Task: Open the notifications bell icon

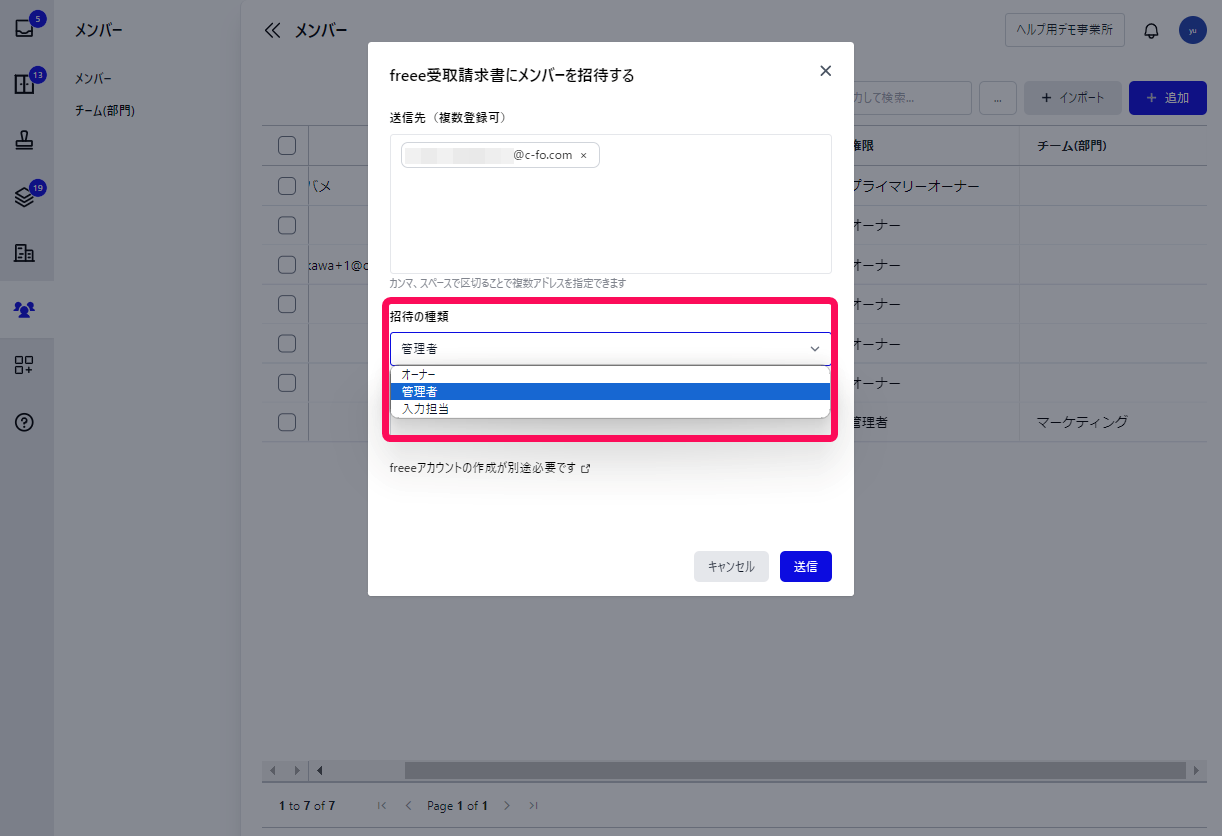Action: [1151, 30]
